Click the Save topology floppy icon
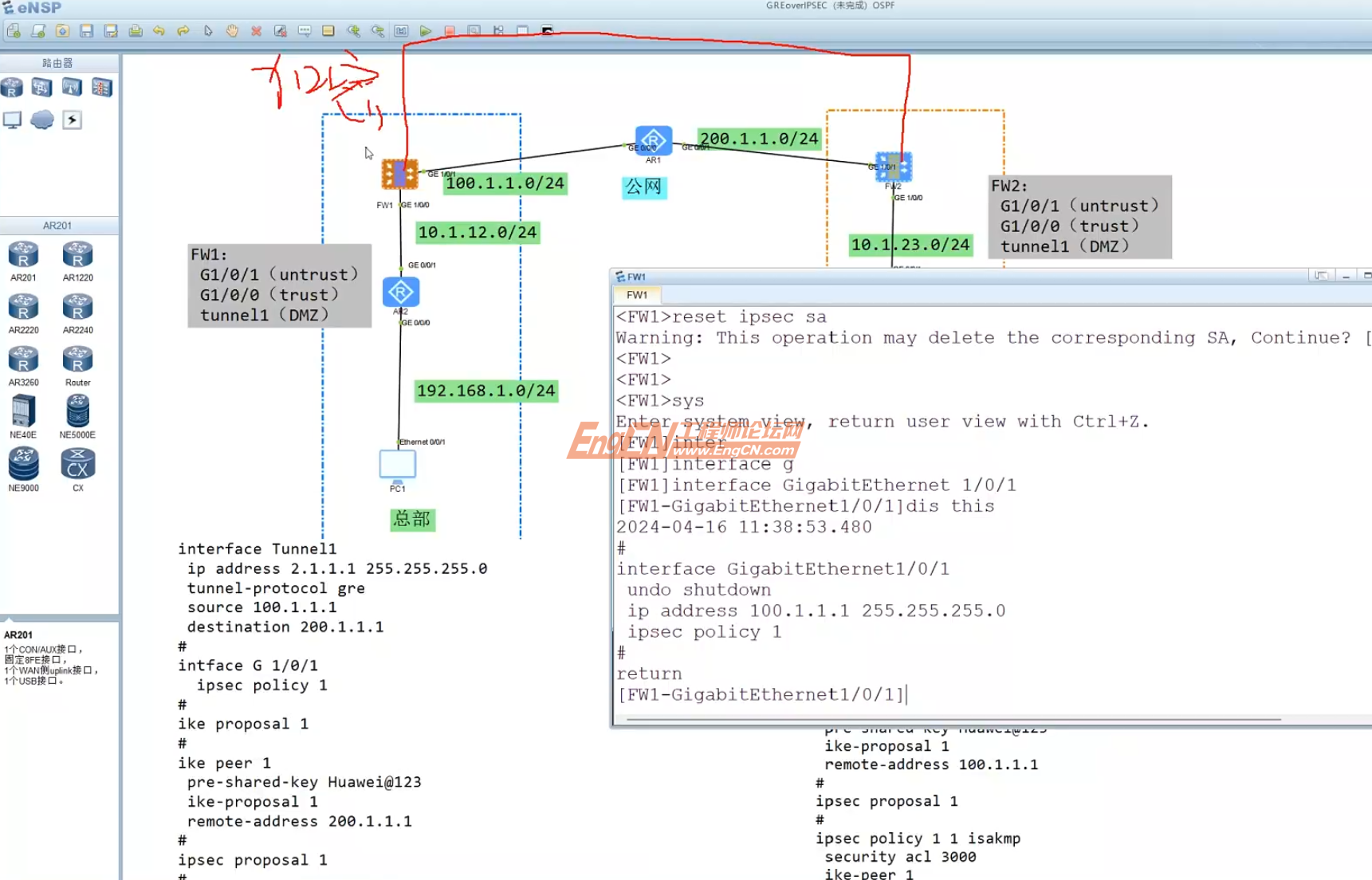Screen dimensions: 1372x880 (87, 31)
